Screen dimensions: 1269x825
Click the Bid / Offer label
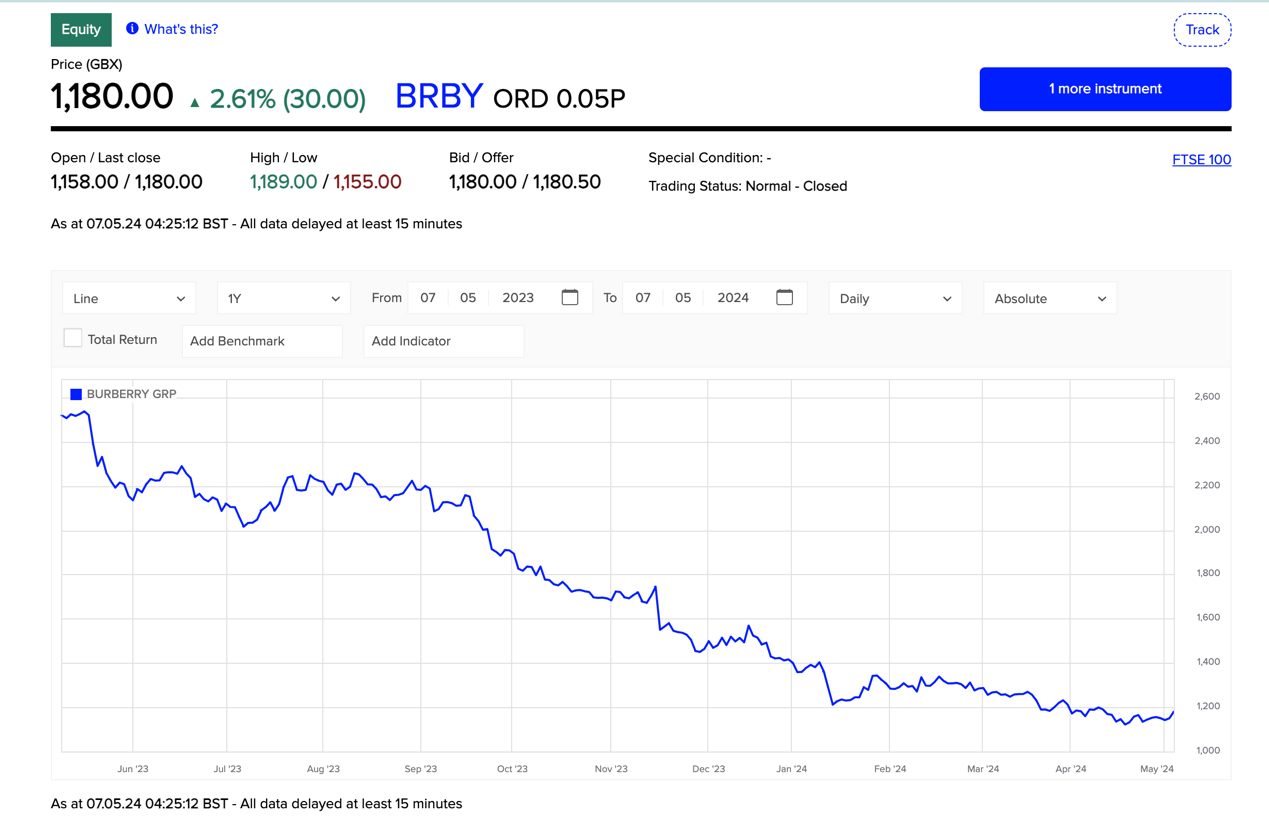(x=481, y=158)
